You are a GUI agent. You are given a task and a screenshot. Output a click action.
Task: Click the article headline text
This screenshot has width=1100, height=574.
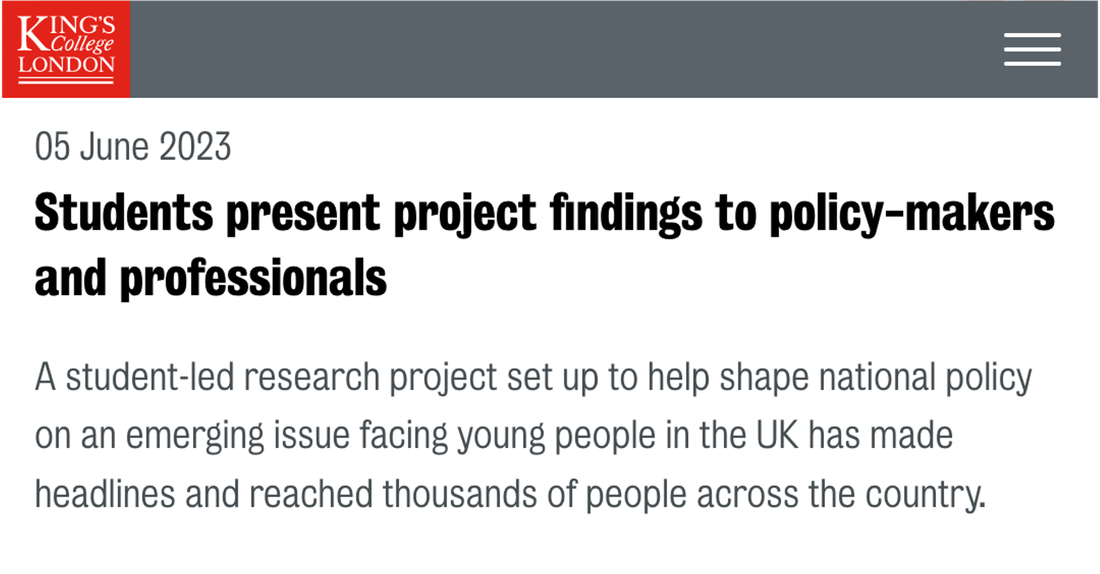545,215
